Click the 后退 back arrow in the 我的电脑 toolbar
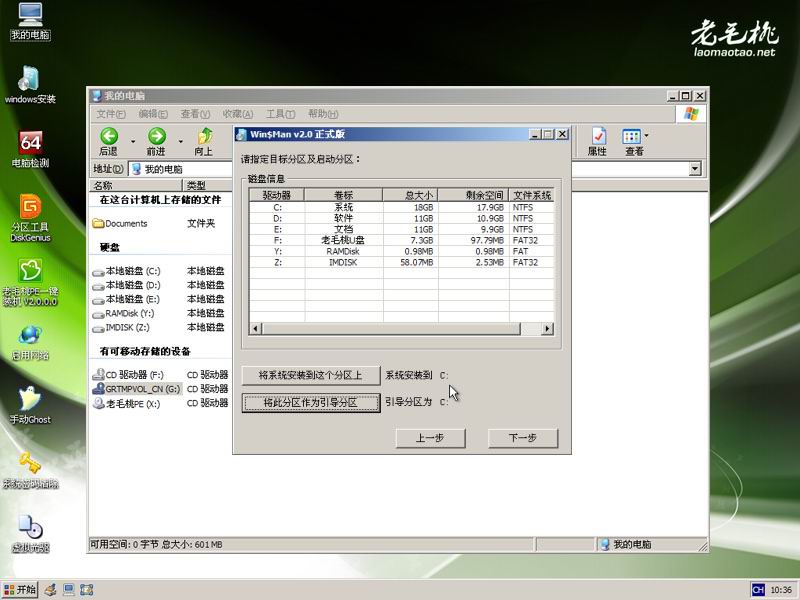 [x=109, y=142]
